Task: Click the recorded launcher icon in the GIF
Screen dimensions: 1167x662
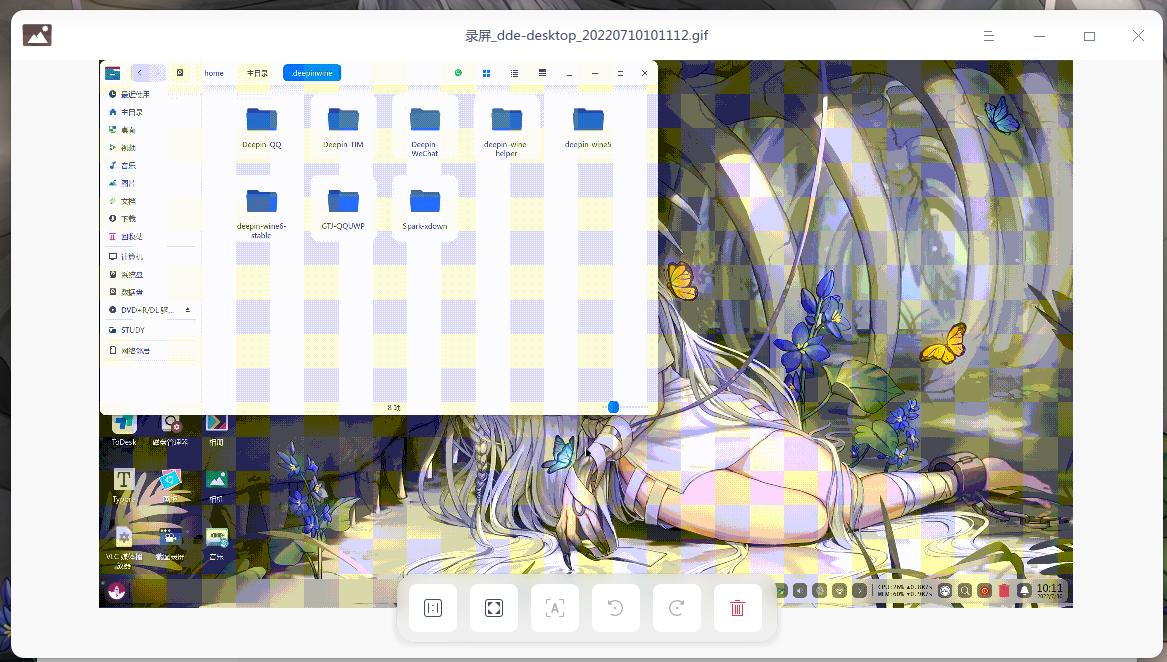Action: click(x=117, y=591)
